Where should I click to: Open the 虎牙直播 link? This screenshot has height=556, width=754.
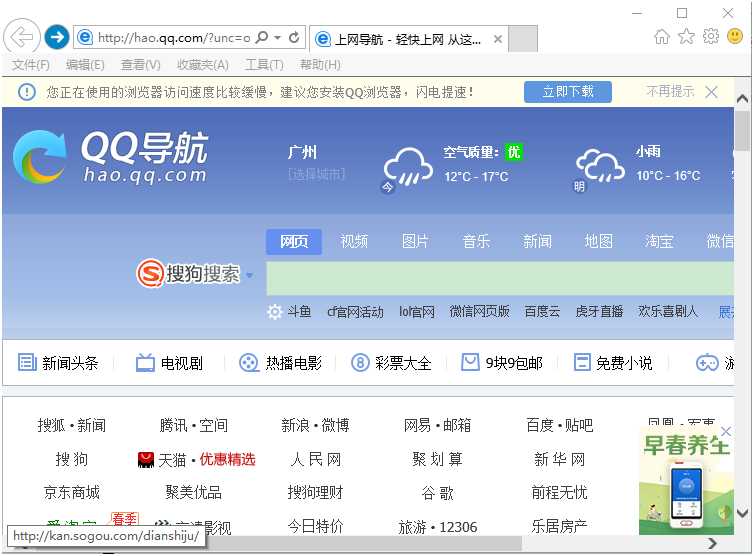[599, 312]
